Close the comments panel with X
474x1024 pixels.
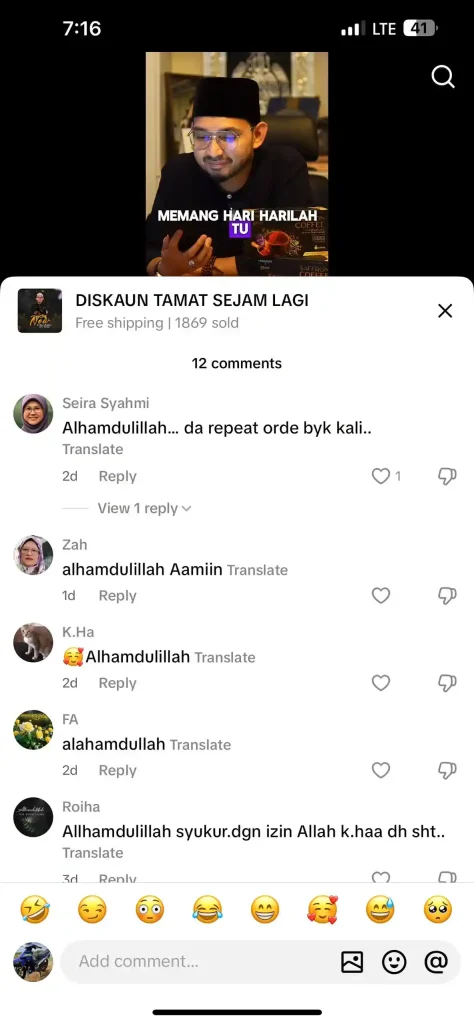pyautogui.click(x=445, y=311)
